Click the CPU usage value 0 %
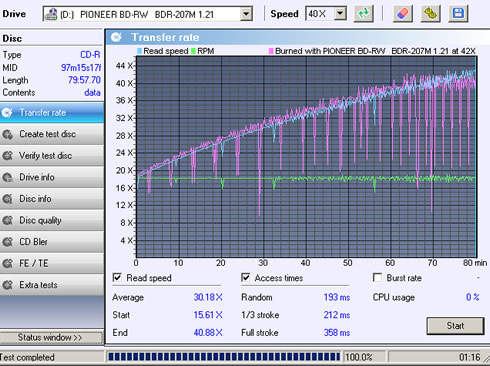The image size is (490, 366). (473, 297)
